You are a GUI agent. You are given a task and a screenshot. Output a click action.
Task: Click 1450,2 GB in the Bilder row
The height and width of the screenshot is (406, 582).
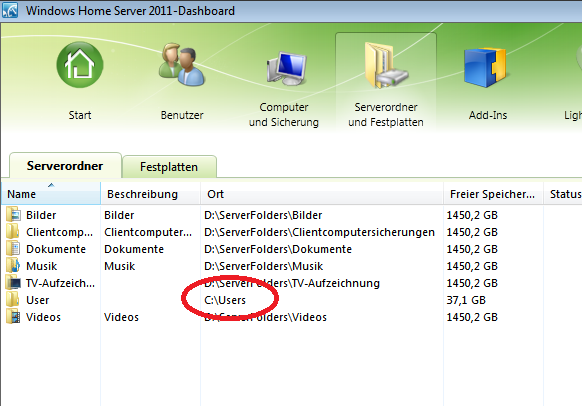(x=472, y=215)
